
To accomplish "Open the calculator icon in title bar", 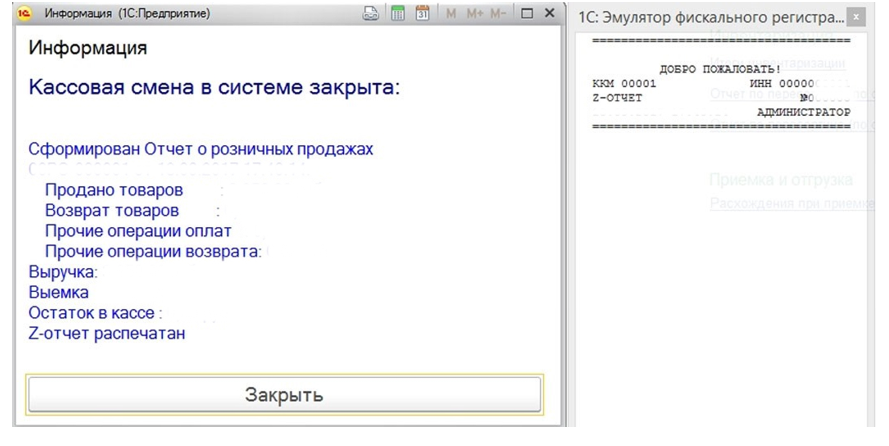I will click(397, 14).
